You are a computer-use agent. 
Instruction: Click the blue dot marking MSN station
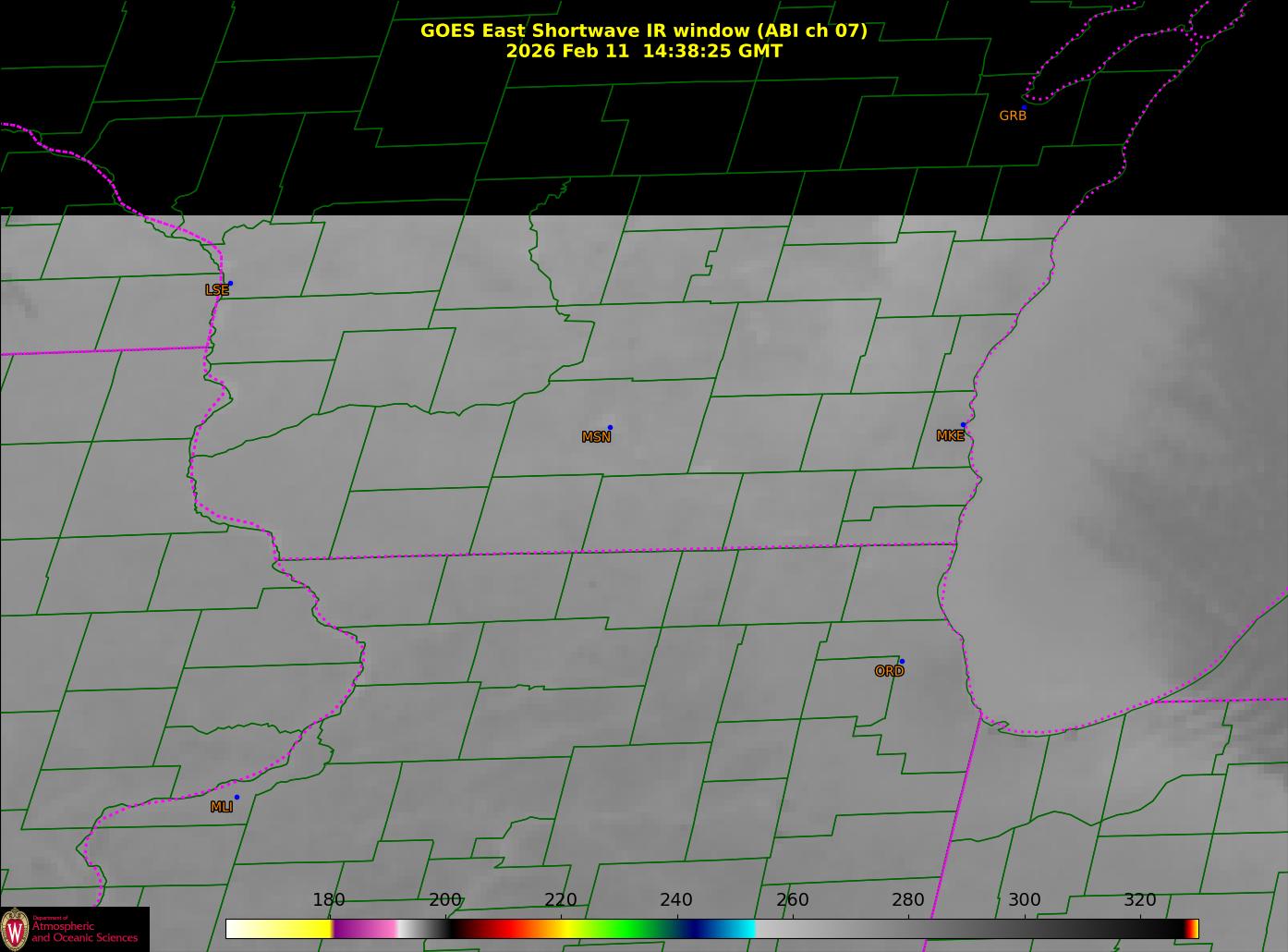pyautogui.click(x=610, y=427)
